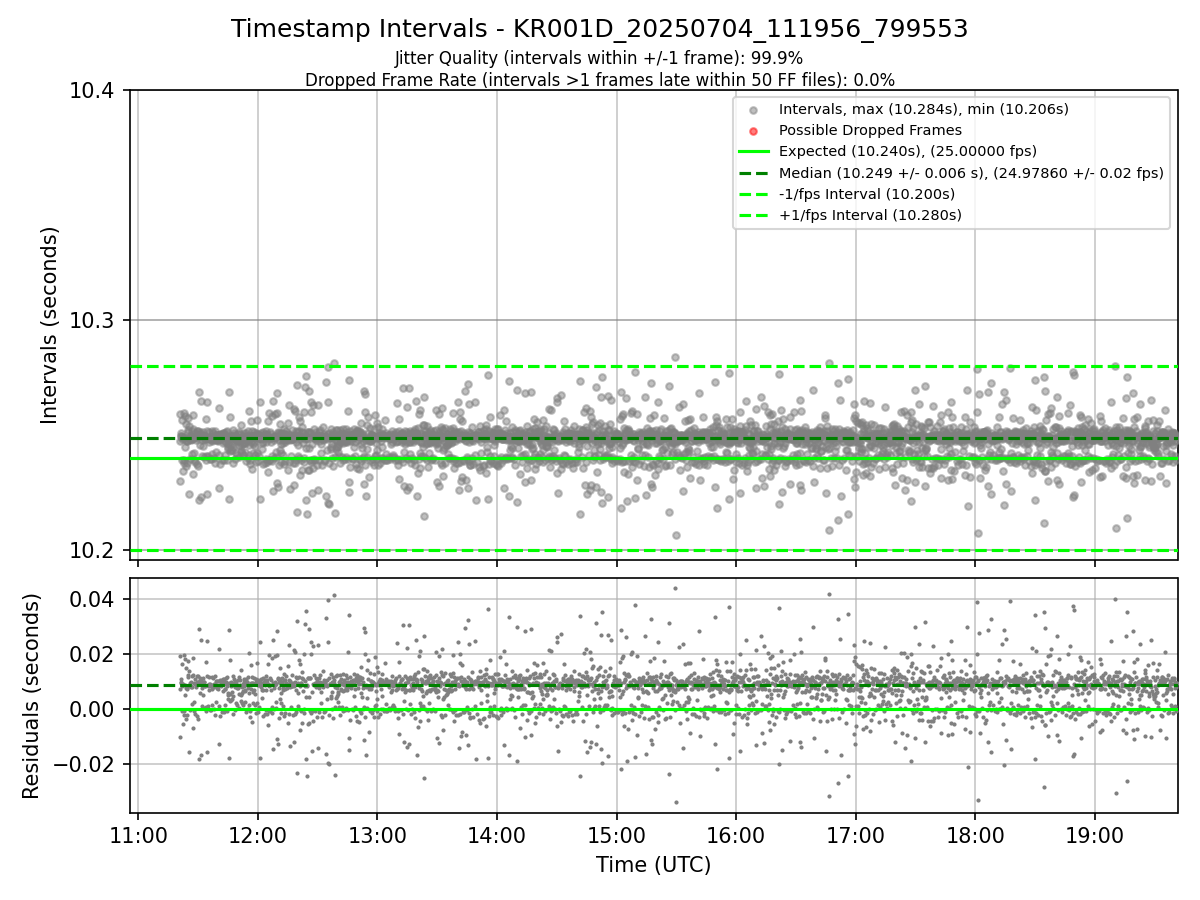Select the 'Dropped Frame Rate' subtitle line

coord(599,80)
